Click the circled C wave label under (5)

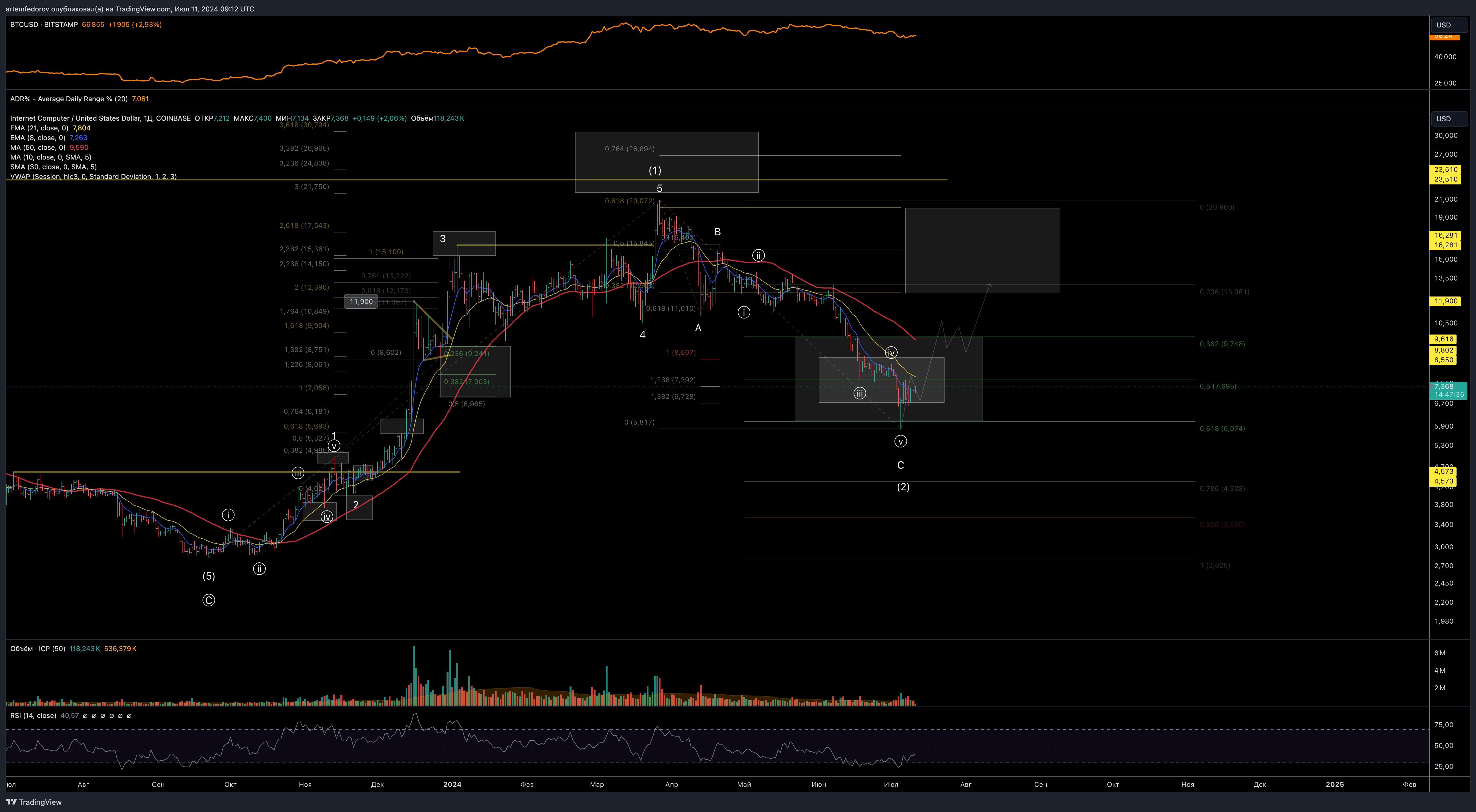tap(209, 600)
